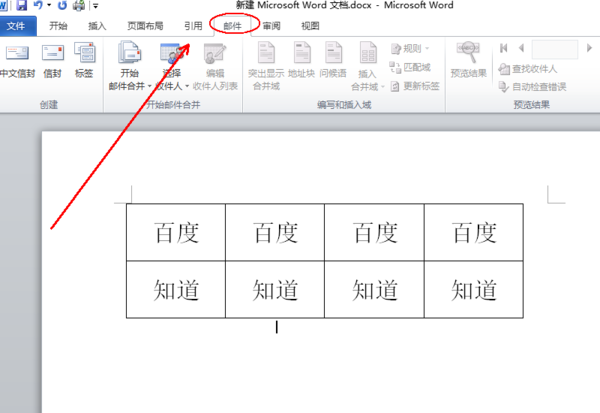Screen dimensions: 600x413
Task: Go to first record arrow icon
Action: point(504,48)
